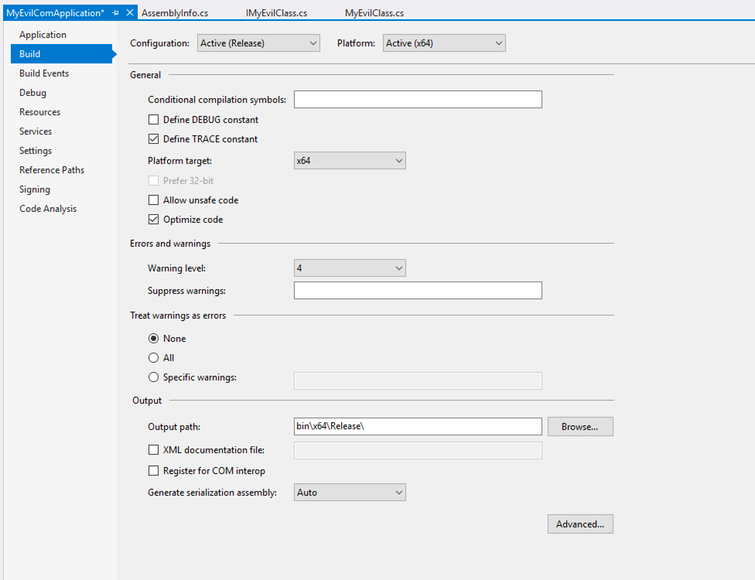Click the Browse button
This screenshot has width=755, height=580.
580,426
